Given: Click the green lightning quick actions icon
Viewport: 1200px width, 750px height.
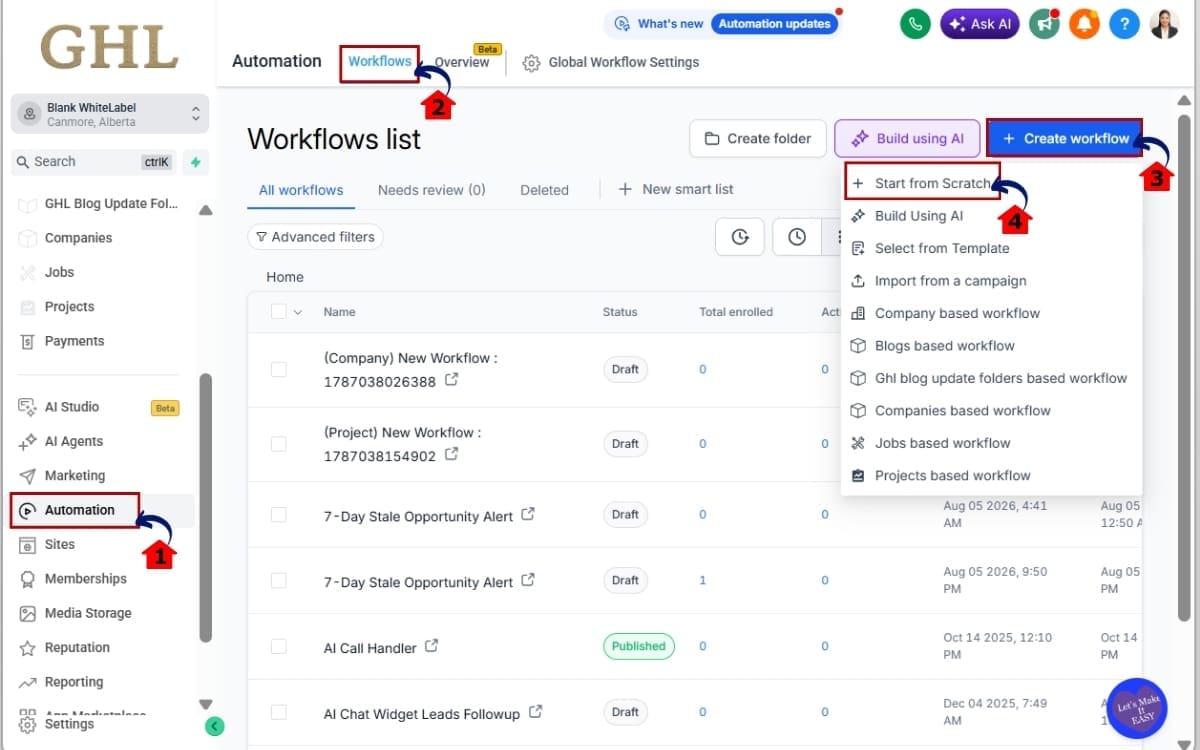Looking at the screenshot, I should pyautogui.click(x=196, y=162).
